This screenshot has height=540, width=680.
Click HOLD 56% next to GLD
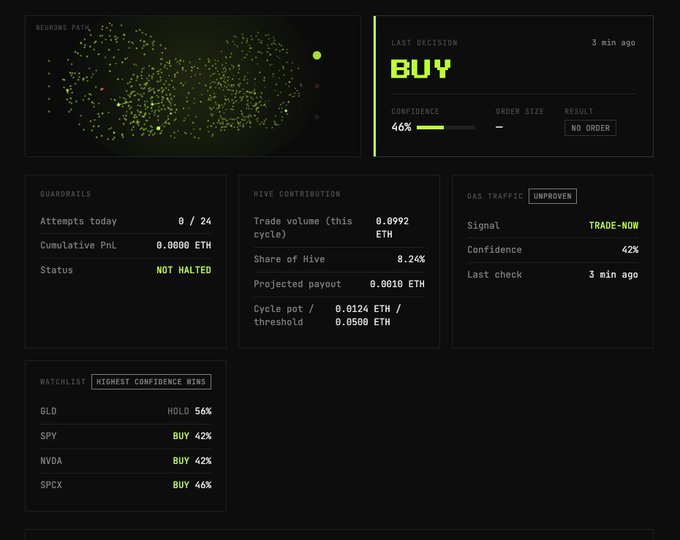click(x=190, y=411)
